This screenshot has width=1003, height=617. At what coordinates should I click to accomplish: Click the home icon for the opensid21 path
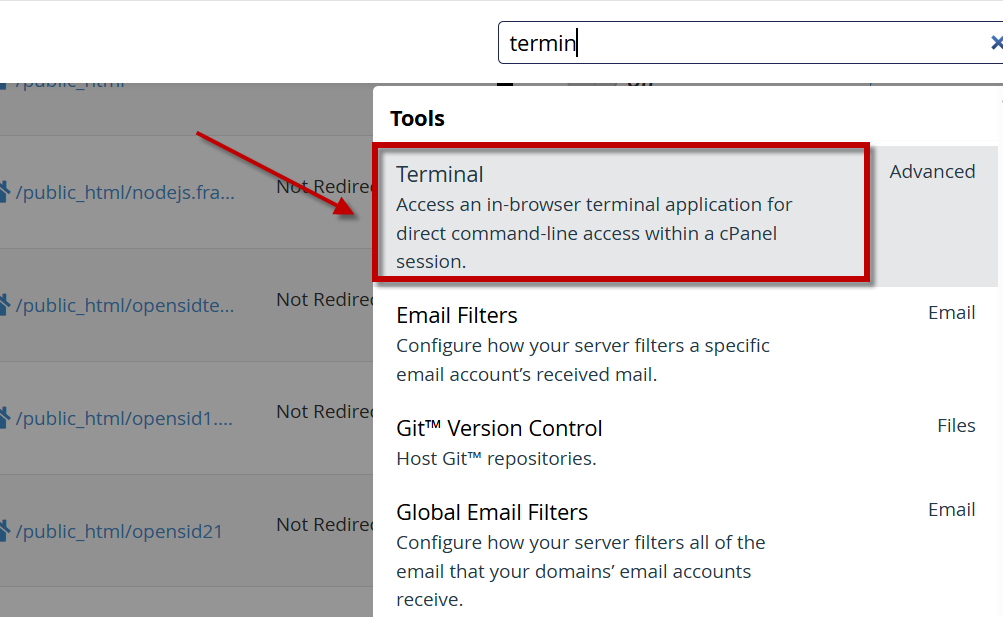pos(5,530)
